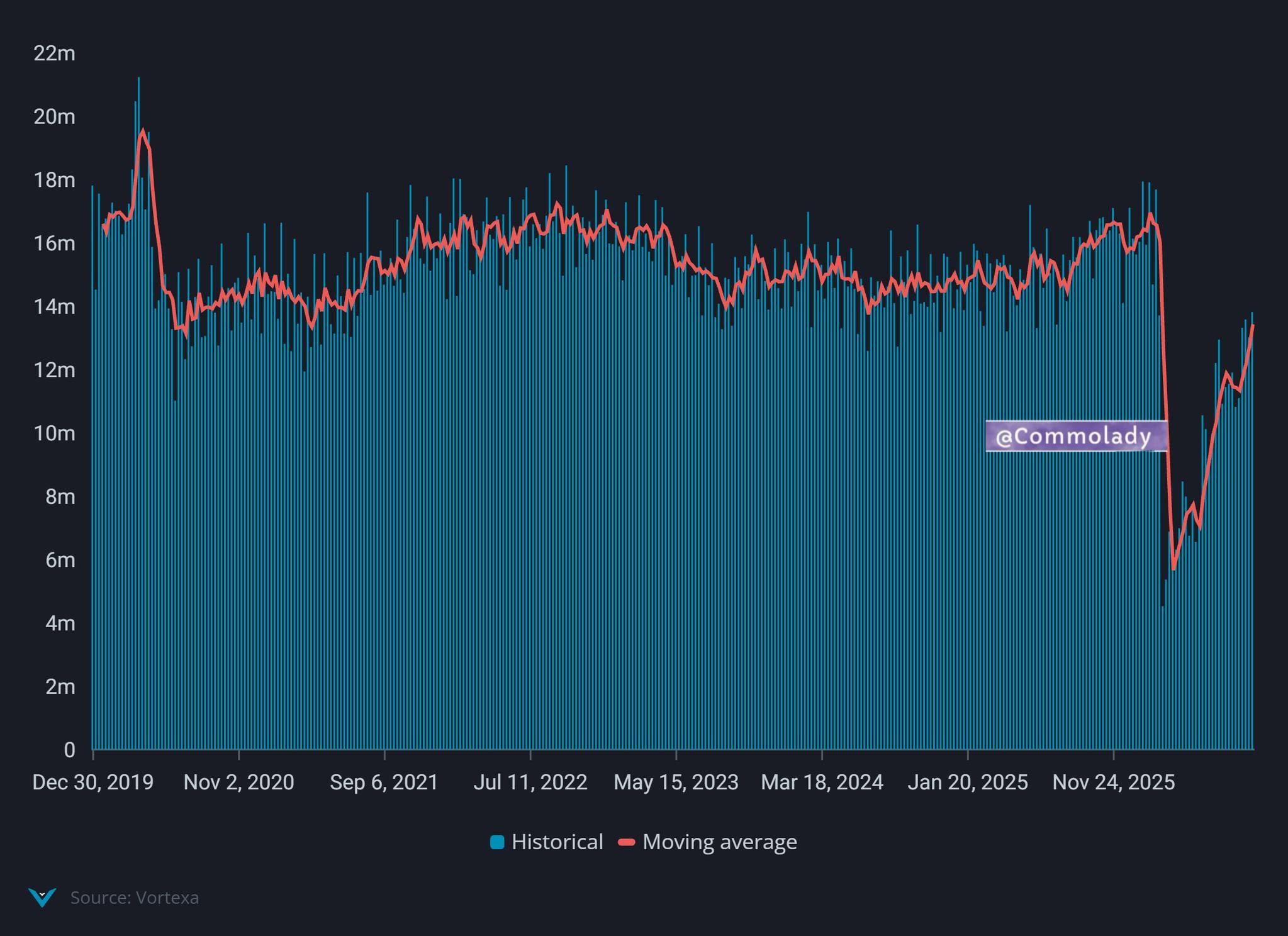Image resolution: width=1288 pixels, height=936 pixels.
Task: Select the May 15, 2023 axis label
Action: coord(676,782)
